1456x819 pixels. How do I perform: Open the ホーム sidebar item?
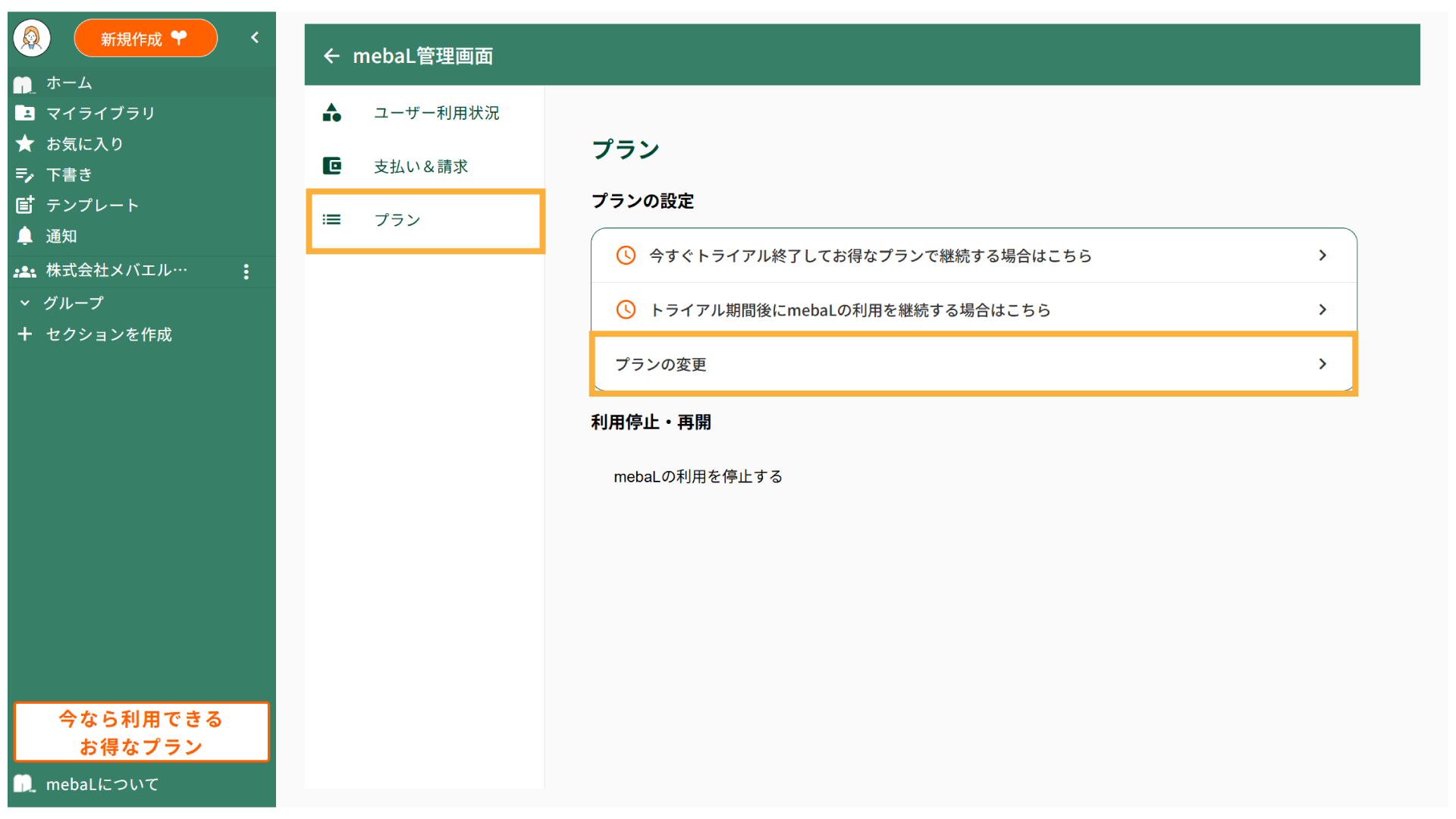(x=68, y=83)
